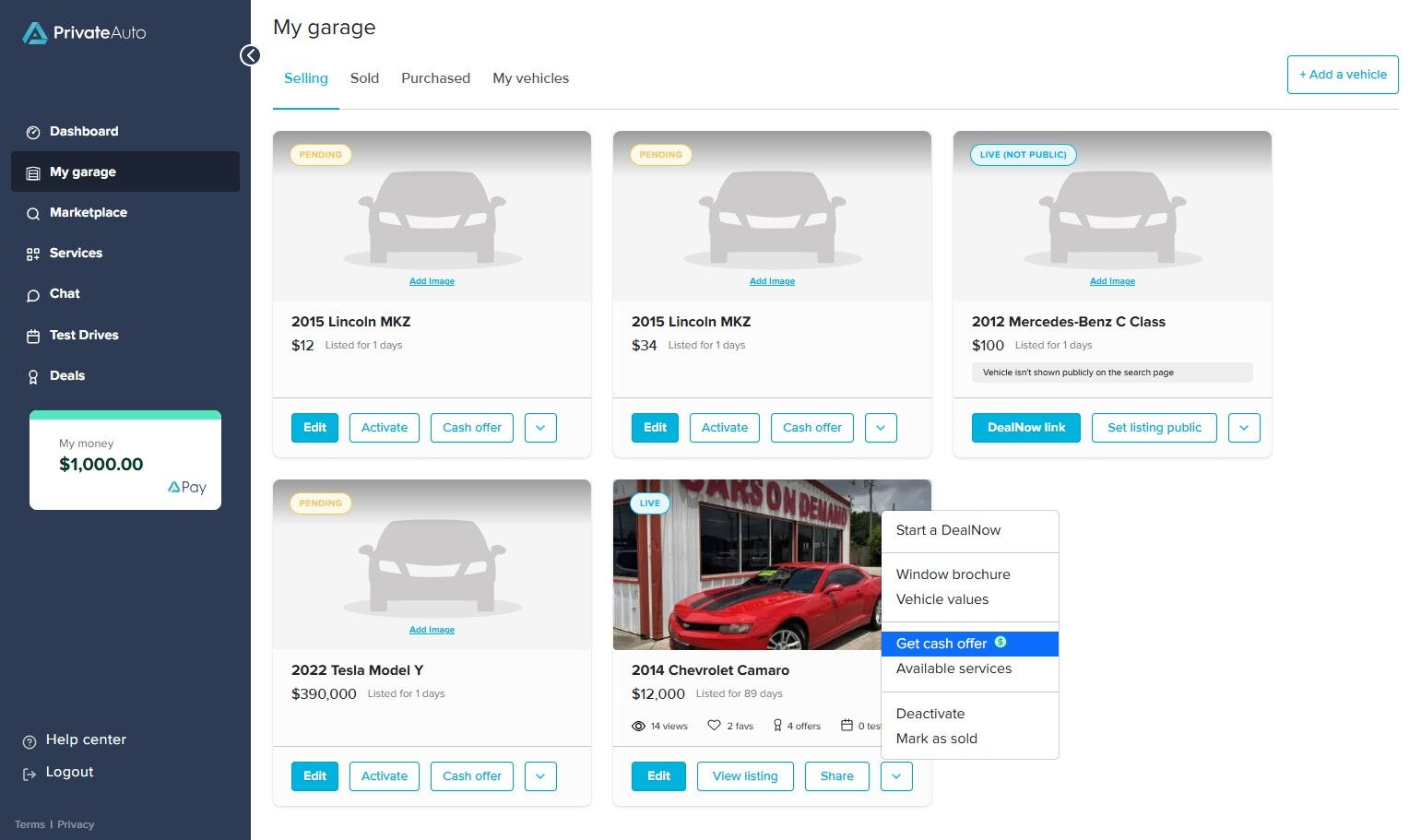1421x840 pixels.
Task: Choose Get cash offer in menu
Action: pyautogui.click(x=970, y=644)
